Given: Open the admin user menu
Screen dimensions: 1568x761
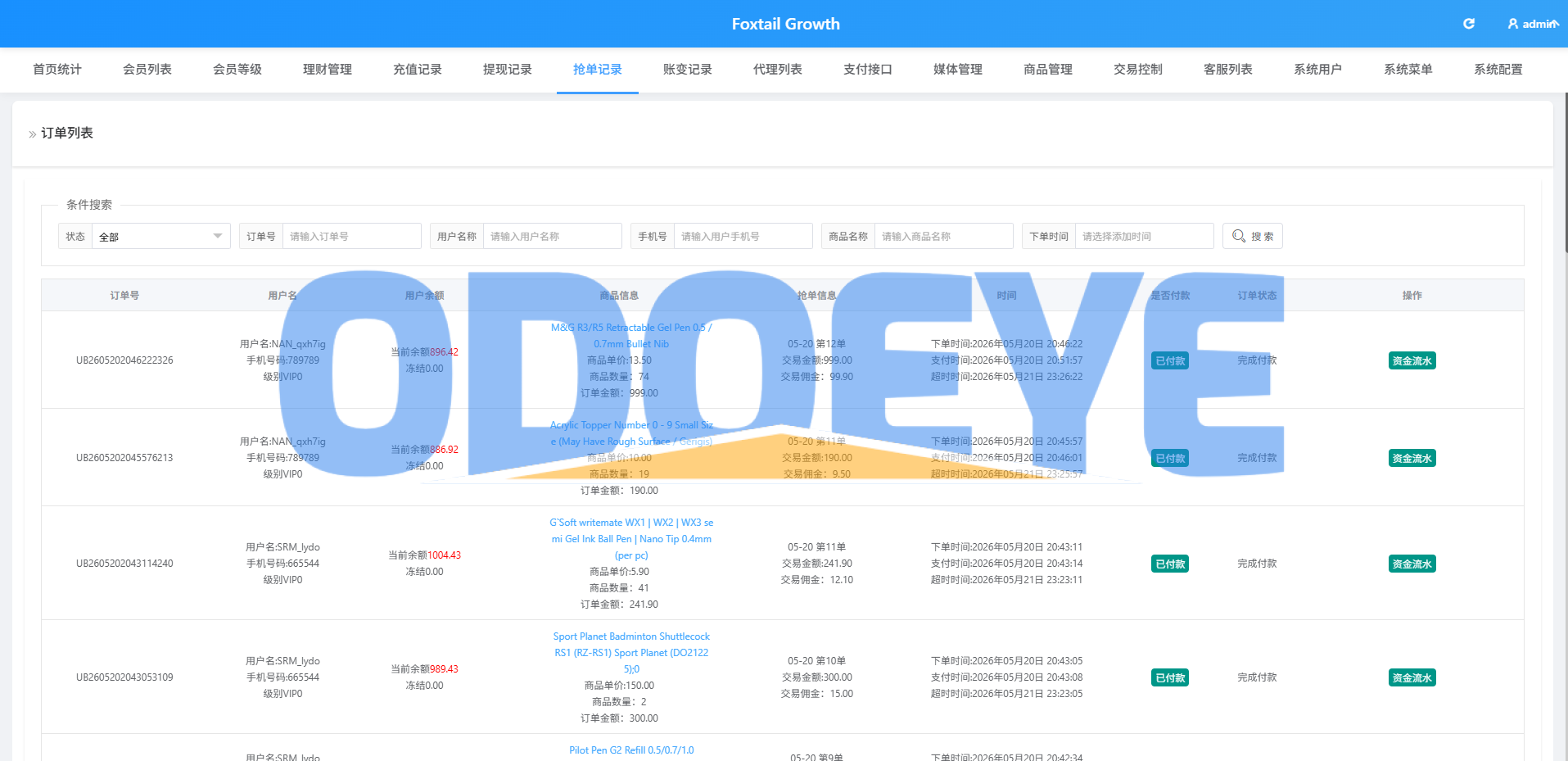Looking at the screenshot, I should coord(1533,24).
